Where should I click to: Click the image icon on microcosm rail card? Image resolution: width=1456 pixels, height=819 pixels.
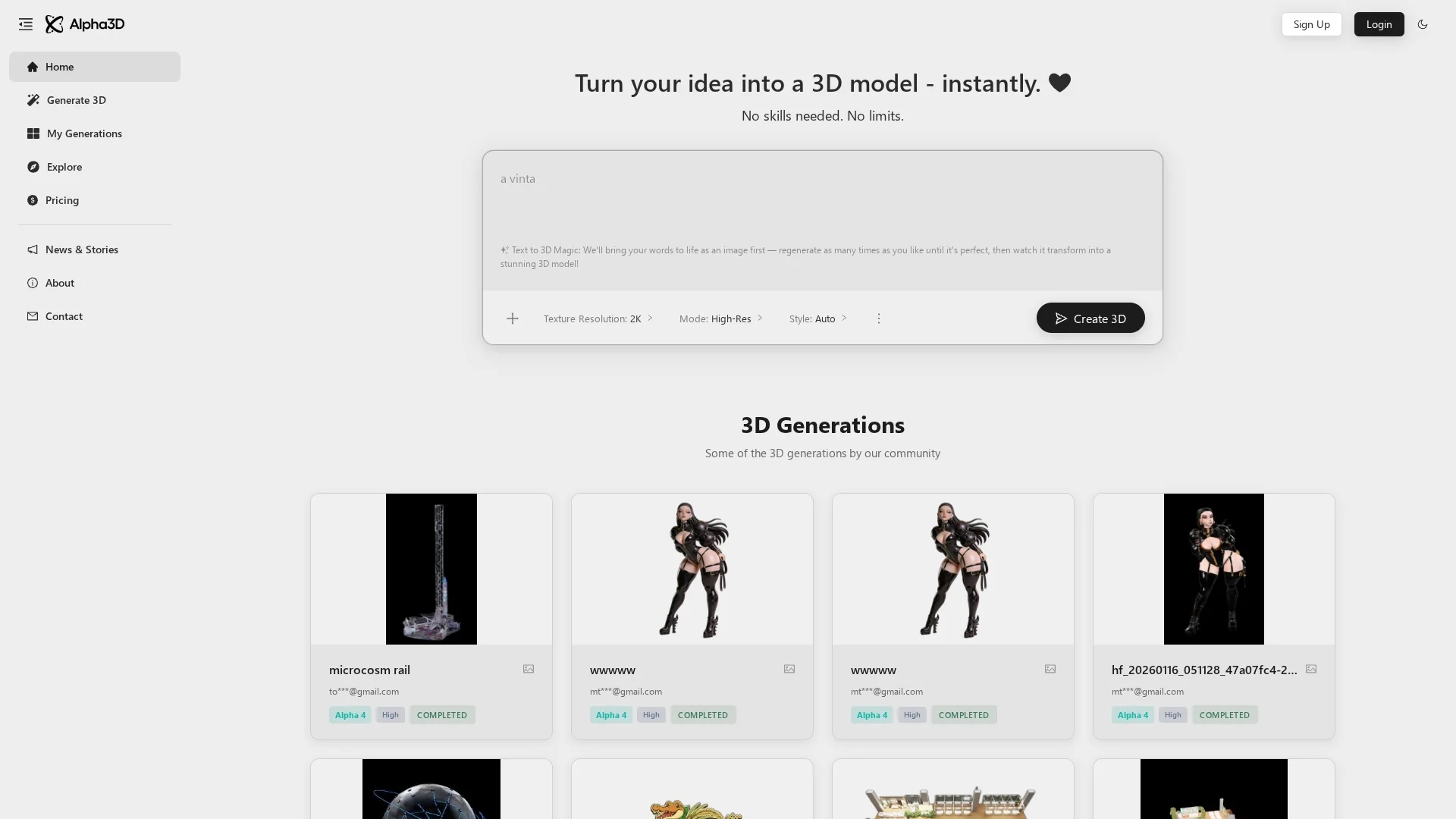(529, 669)
